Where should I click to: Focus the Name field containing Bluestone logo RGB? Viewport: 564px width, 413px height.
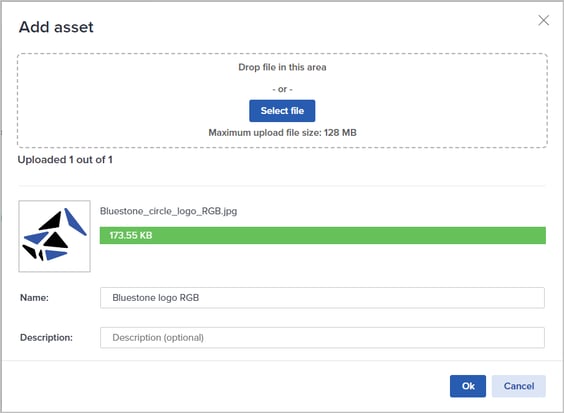click(322, 298)
